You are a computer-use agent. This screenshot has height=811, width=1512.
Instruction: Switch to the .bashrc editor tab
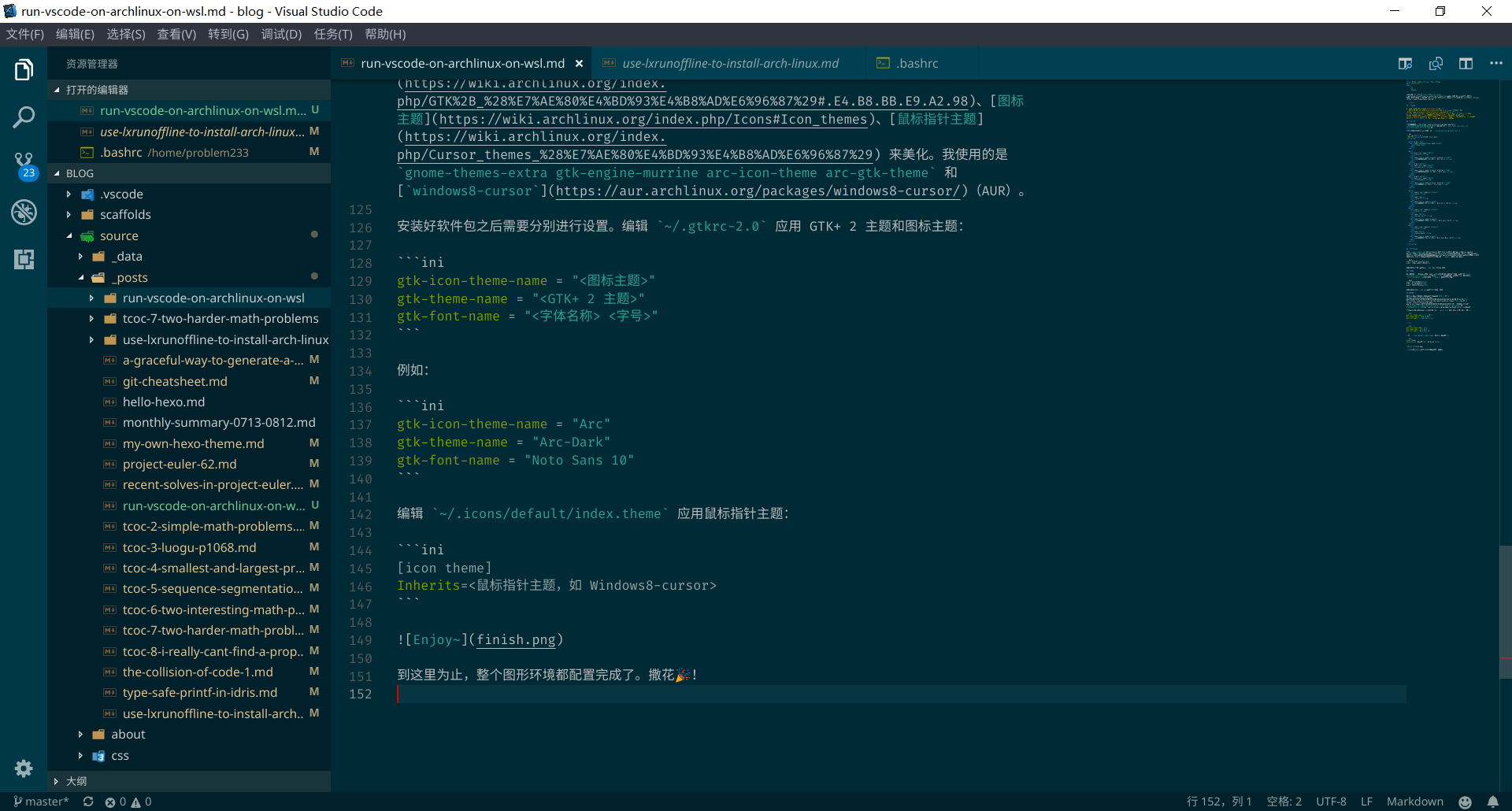pyautogui.click(x=917, y=64)
